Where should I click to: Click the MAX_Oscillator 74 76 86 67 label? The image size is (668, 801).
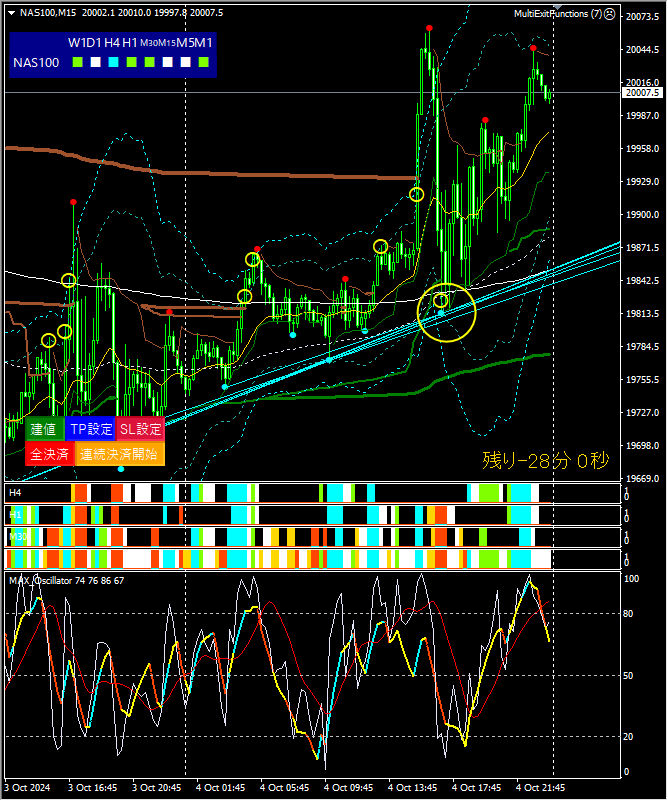(66, 581)
